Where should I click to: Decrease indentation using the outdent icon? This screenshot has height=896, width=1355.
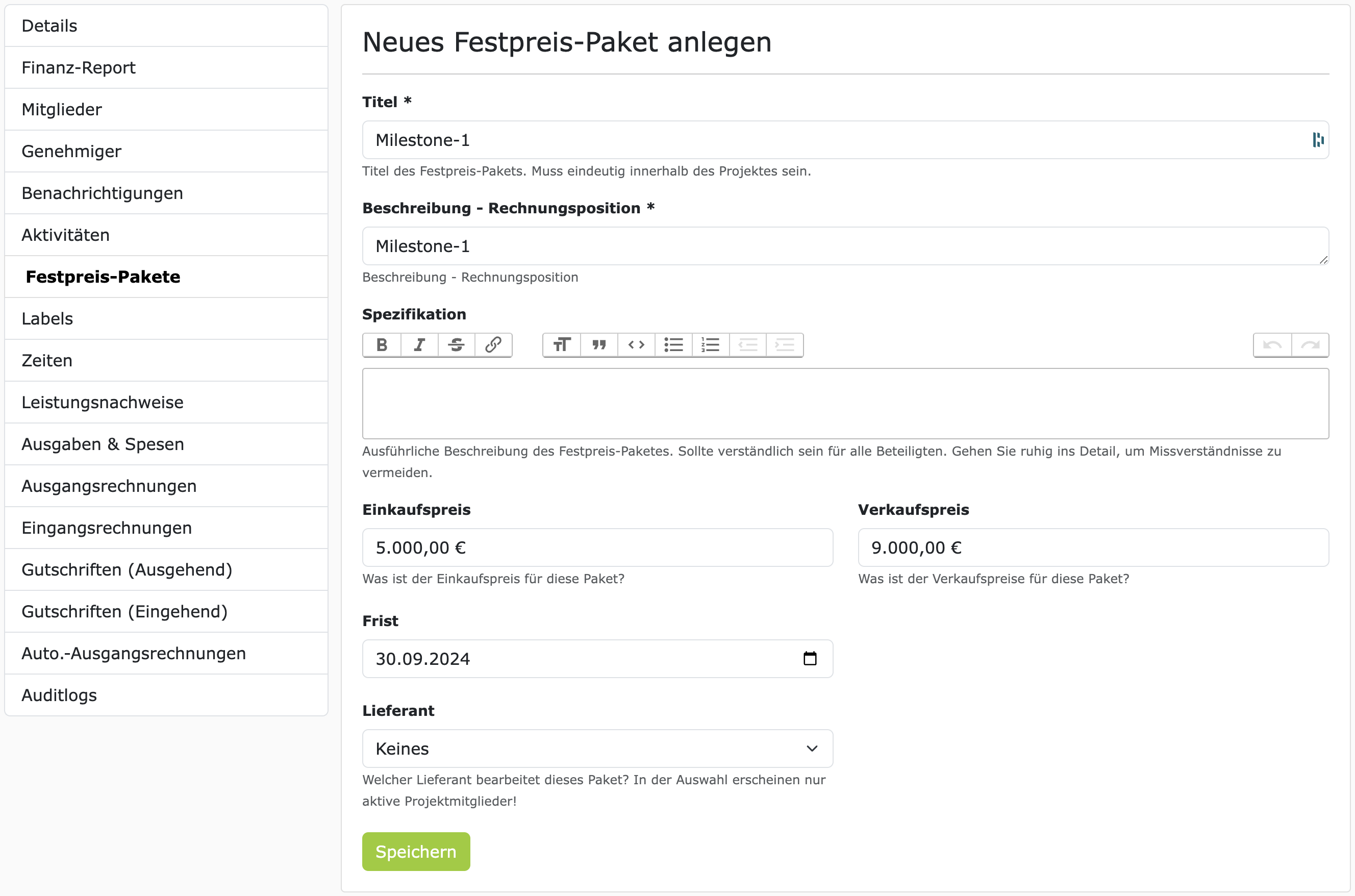coord(748,345)
